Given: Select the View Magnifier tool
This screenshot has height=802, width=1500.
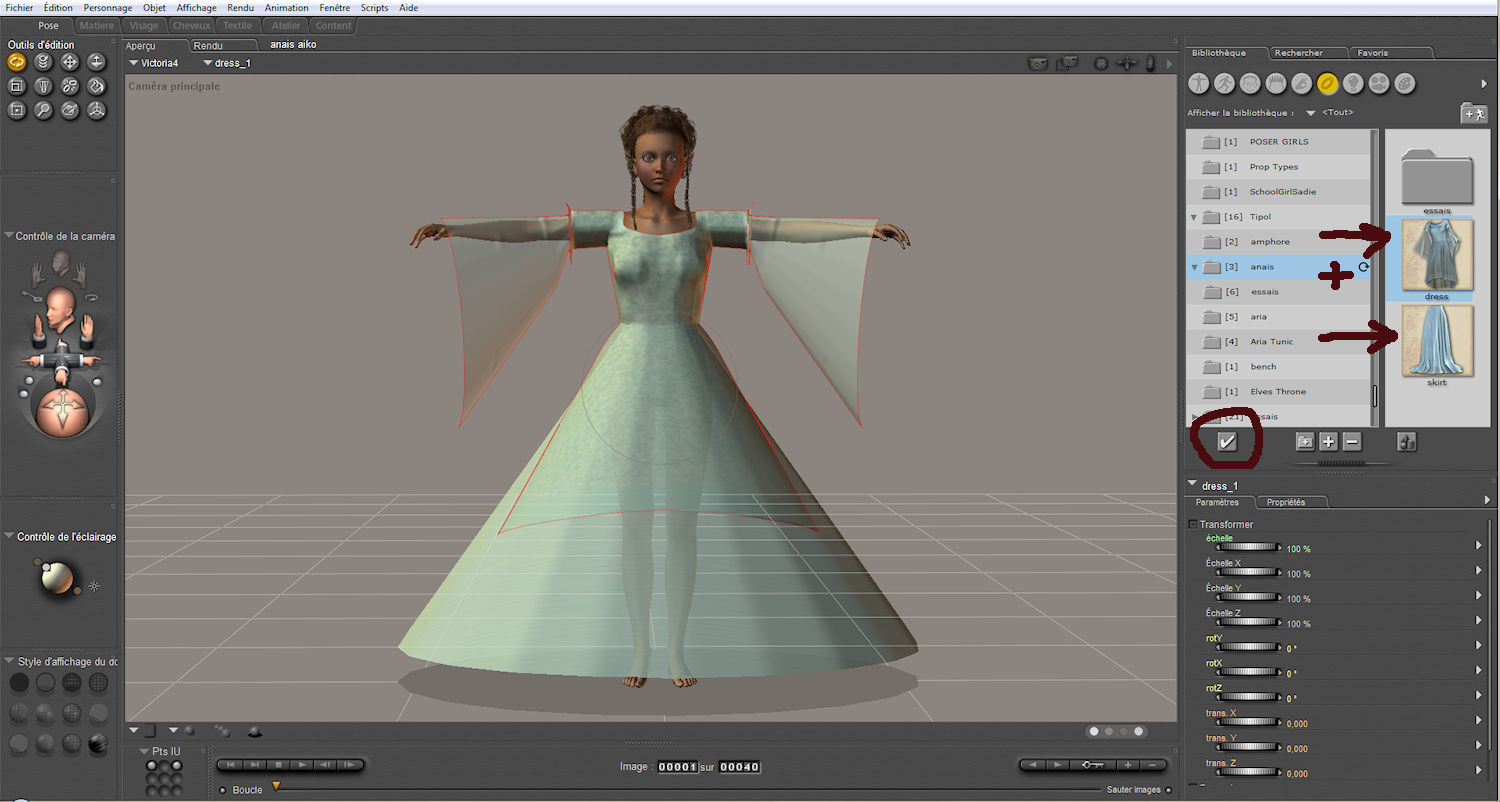Looking at the screenshot, I should [x=43, y=110].
